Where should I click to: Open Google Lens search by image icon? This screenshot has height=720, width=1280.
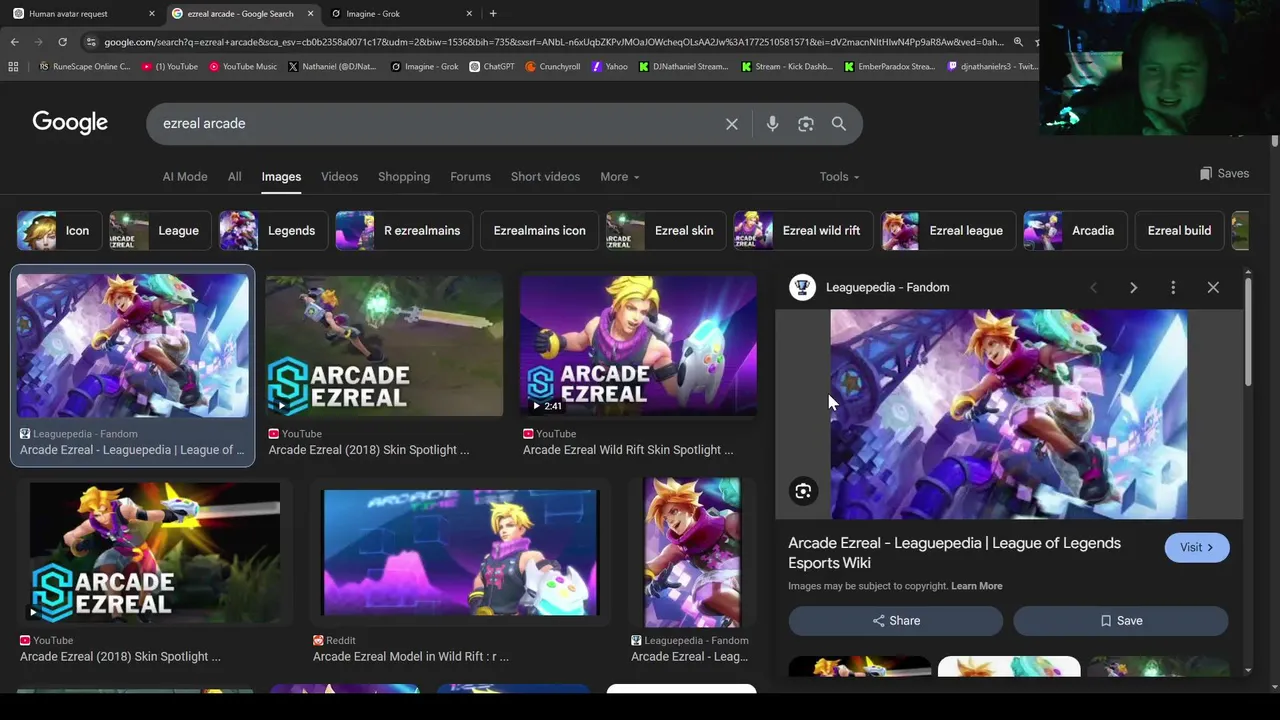pos(806,124)
